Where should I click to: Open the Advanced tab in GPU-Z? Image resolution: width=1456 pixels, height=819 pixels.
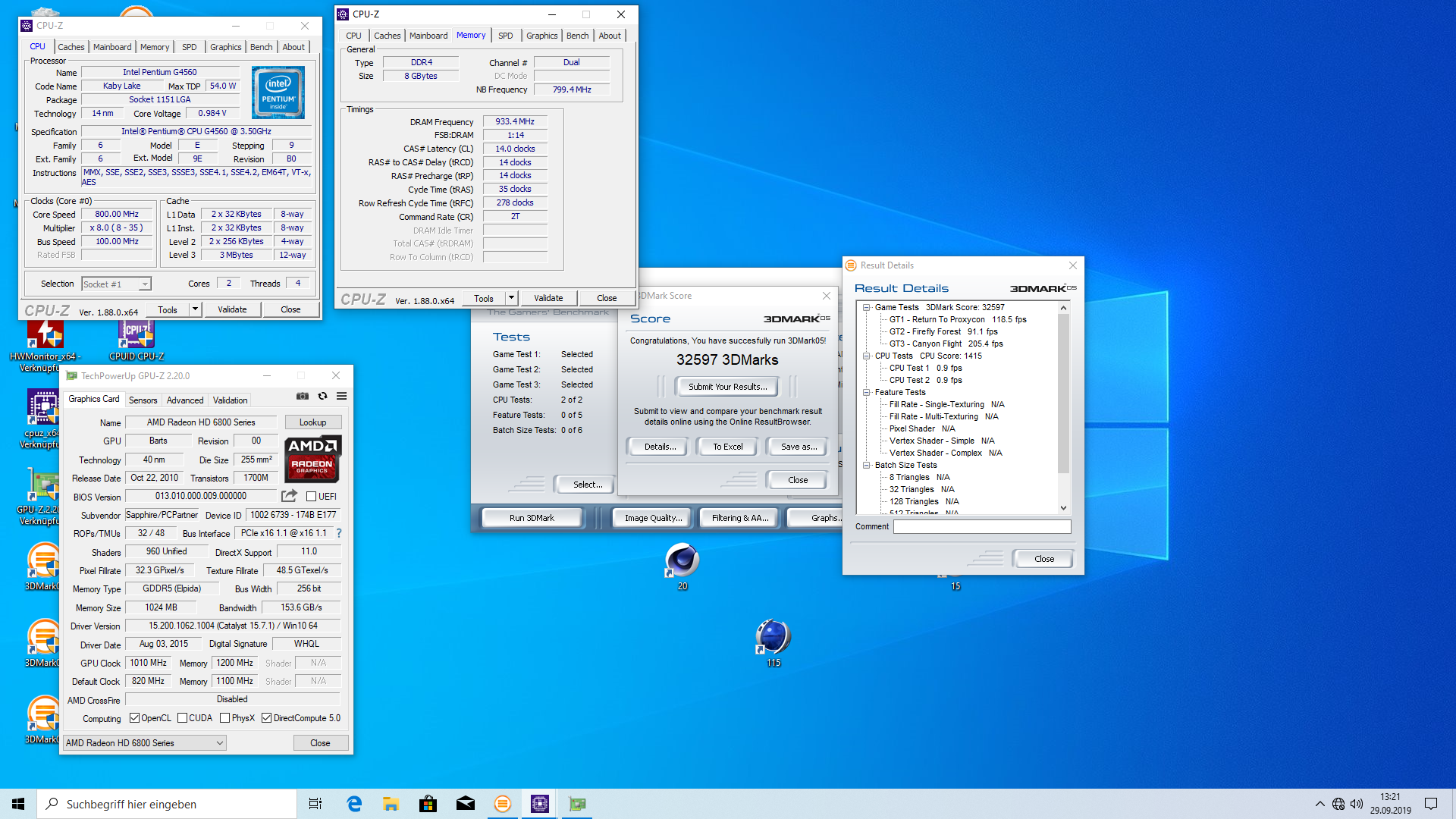coord(185,400)
